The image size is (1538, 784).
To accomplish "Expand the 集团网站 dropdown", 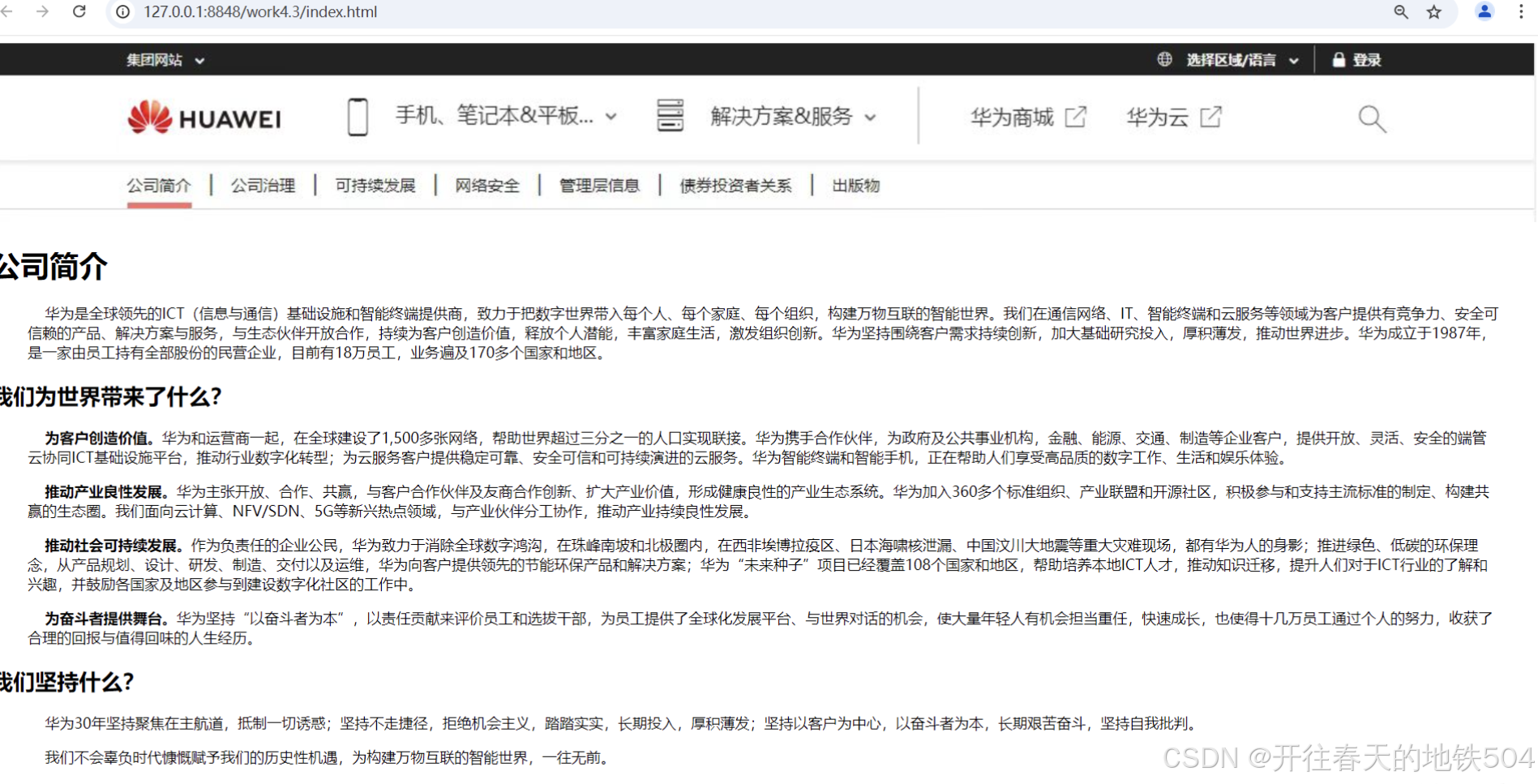I will [x=165, y=60].
